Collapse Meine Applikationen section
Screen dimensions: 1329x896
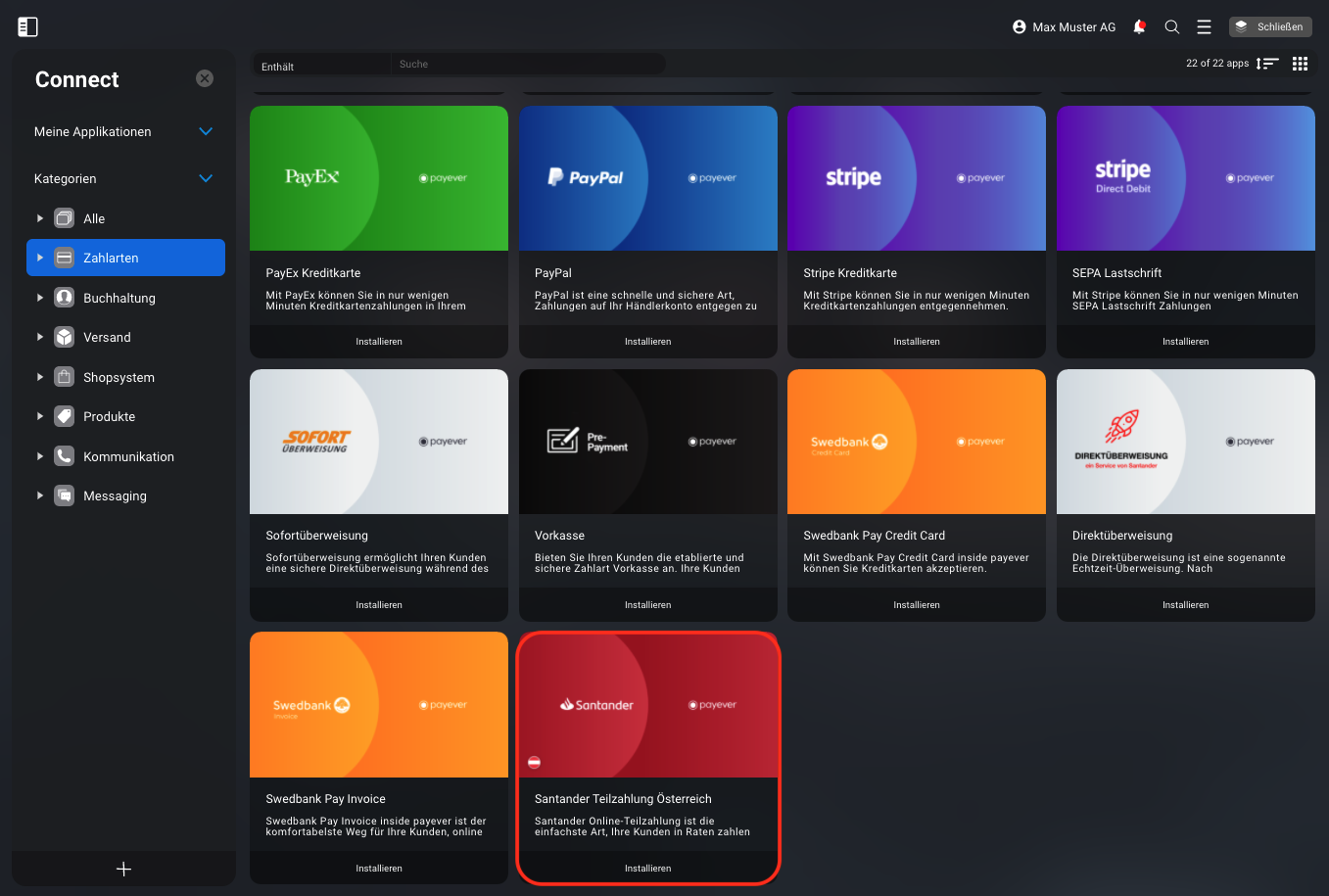pyautogui.click(x=206, y=131)
